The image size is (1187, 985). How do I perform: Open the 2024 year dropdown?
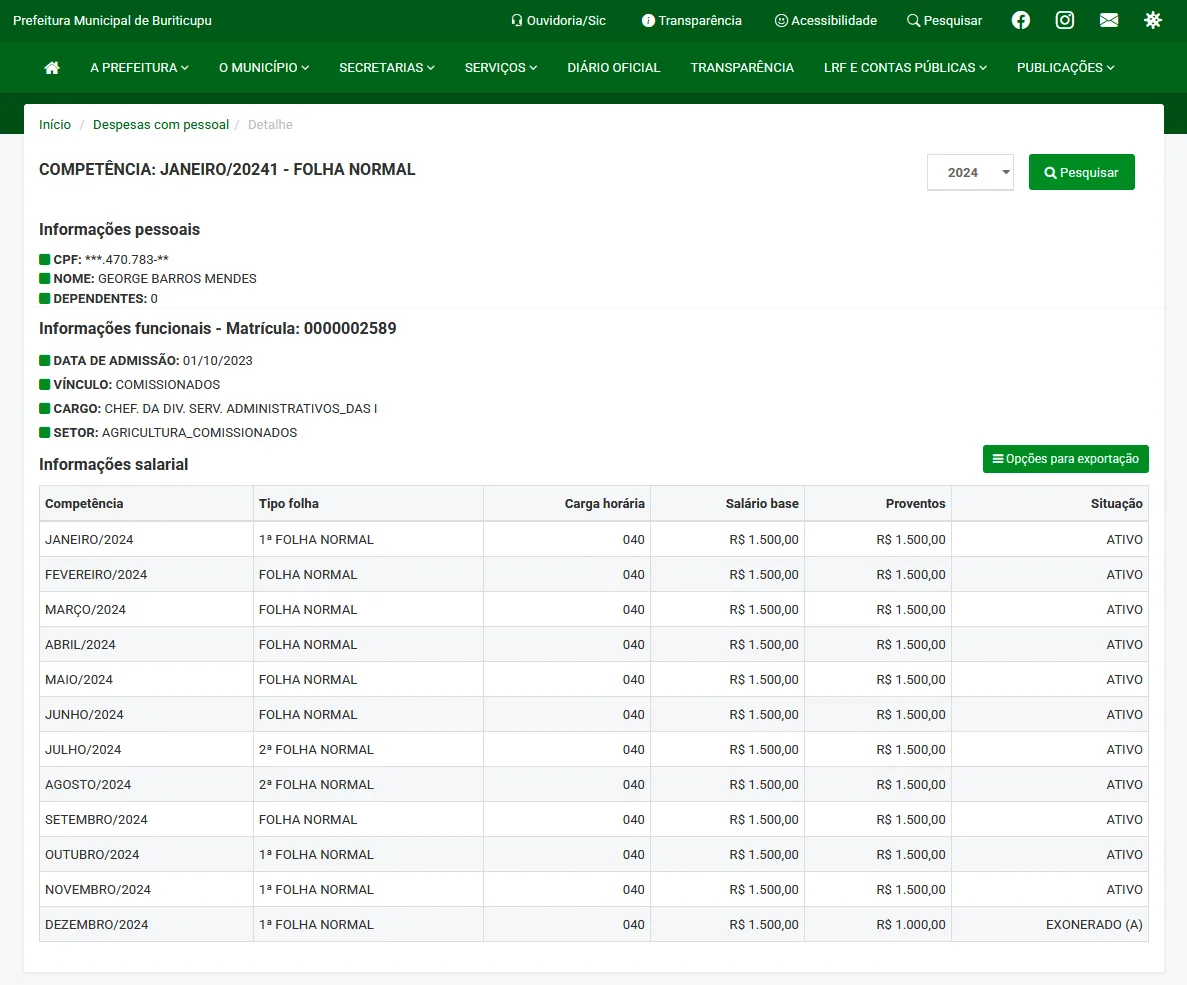point(969,172)
